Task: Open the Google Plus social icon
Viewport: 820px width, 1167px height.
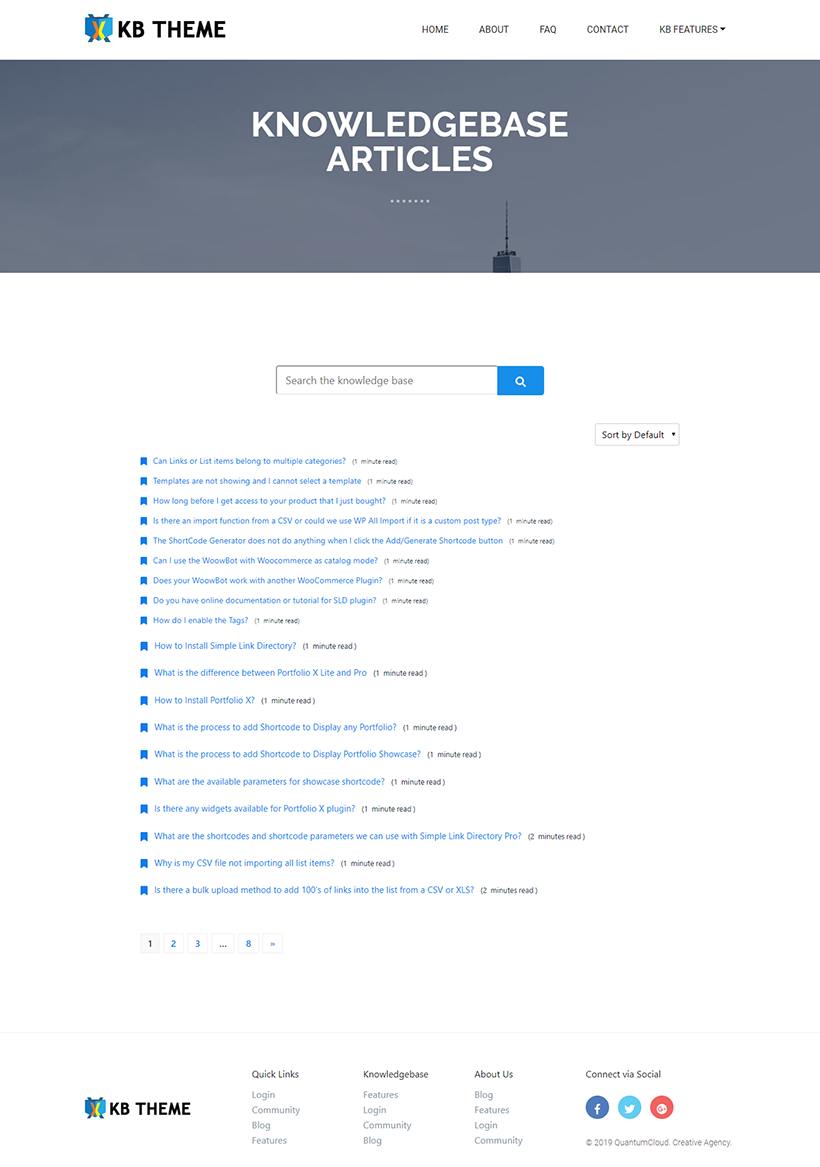Action: (662, 1107)
